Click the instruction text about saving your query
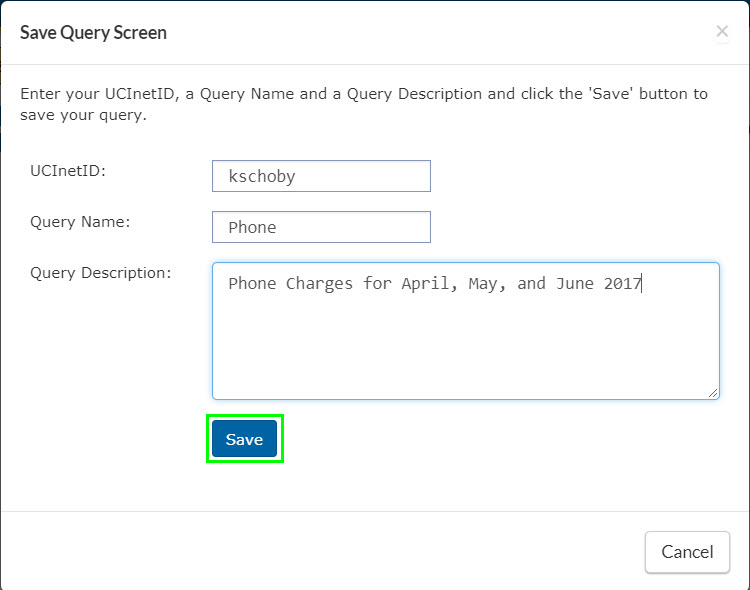This screenshot has width=750, height=590. click(x=364, y=104)
